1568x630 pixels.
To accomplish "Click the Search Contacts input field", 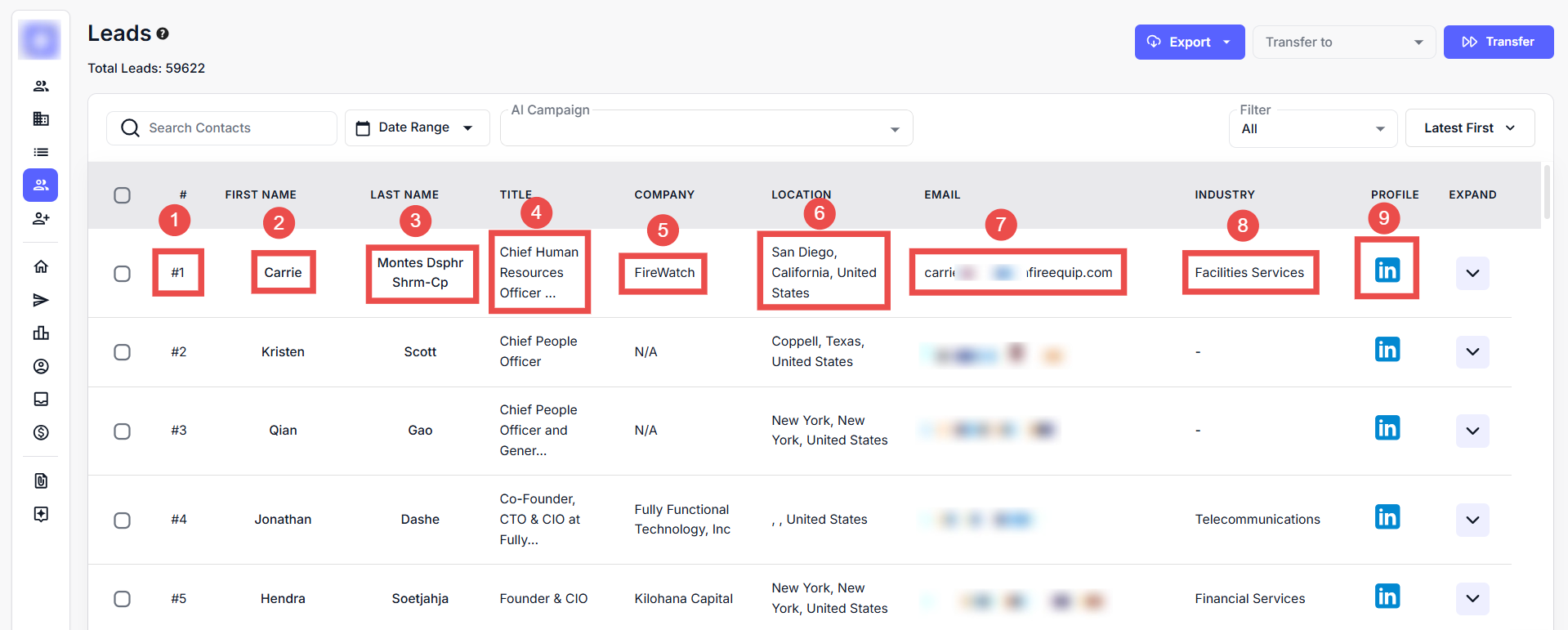I will point(233,127).
